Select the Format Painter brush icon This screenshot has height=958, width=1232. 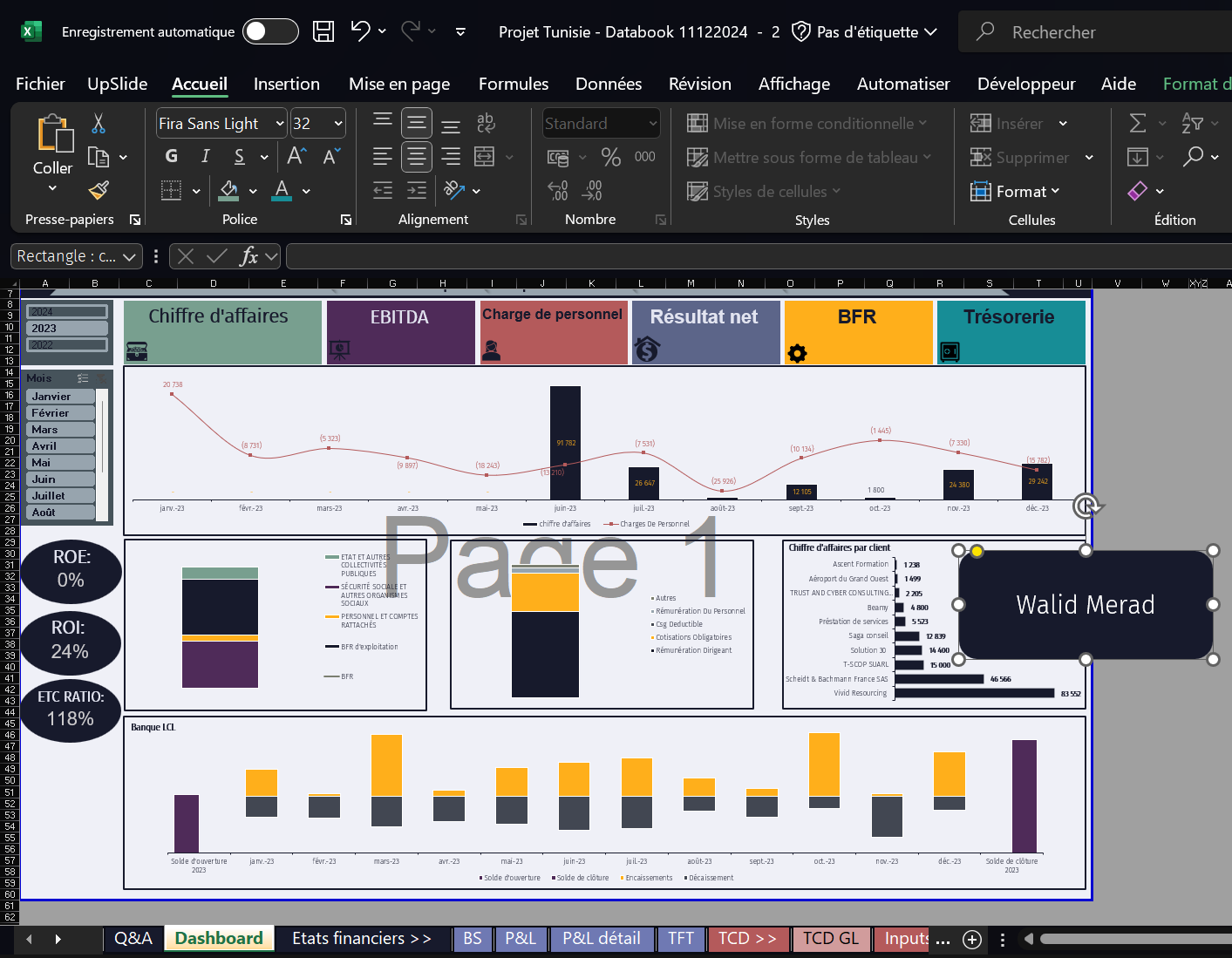click(x=99, y=190)
